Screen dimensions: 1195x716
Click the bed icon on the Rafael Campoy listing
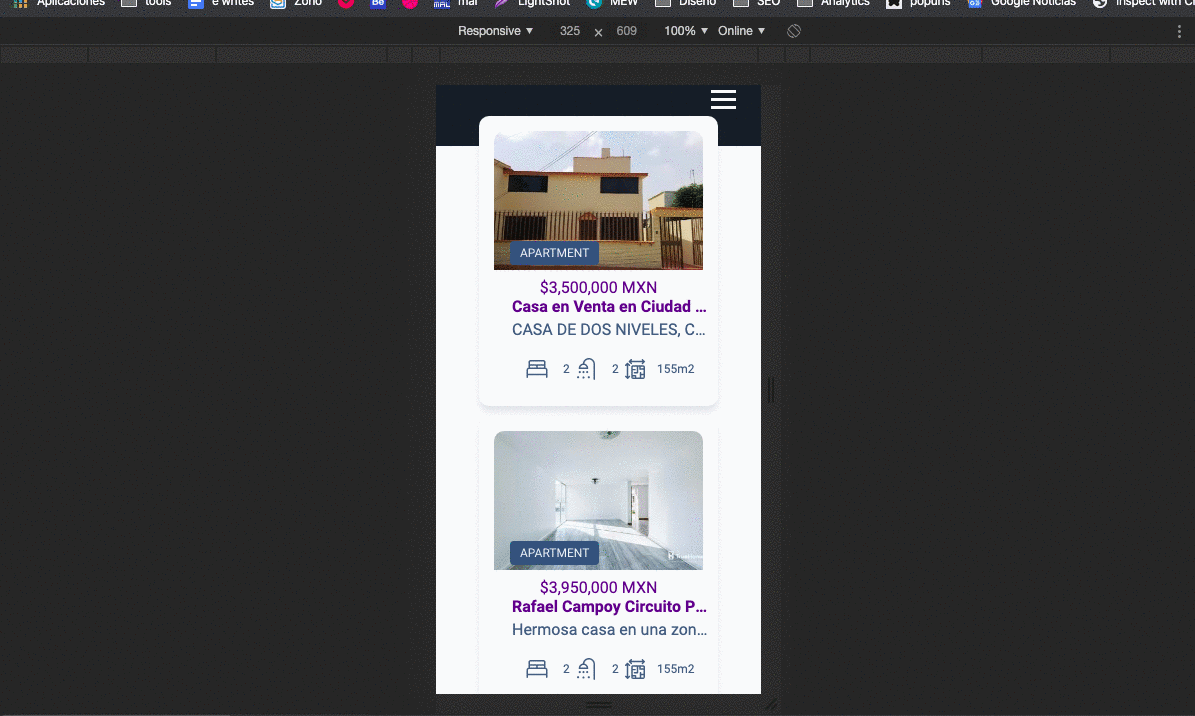coord(537,668)
